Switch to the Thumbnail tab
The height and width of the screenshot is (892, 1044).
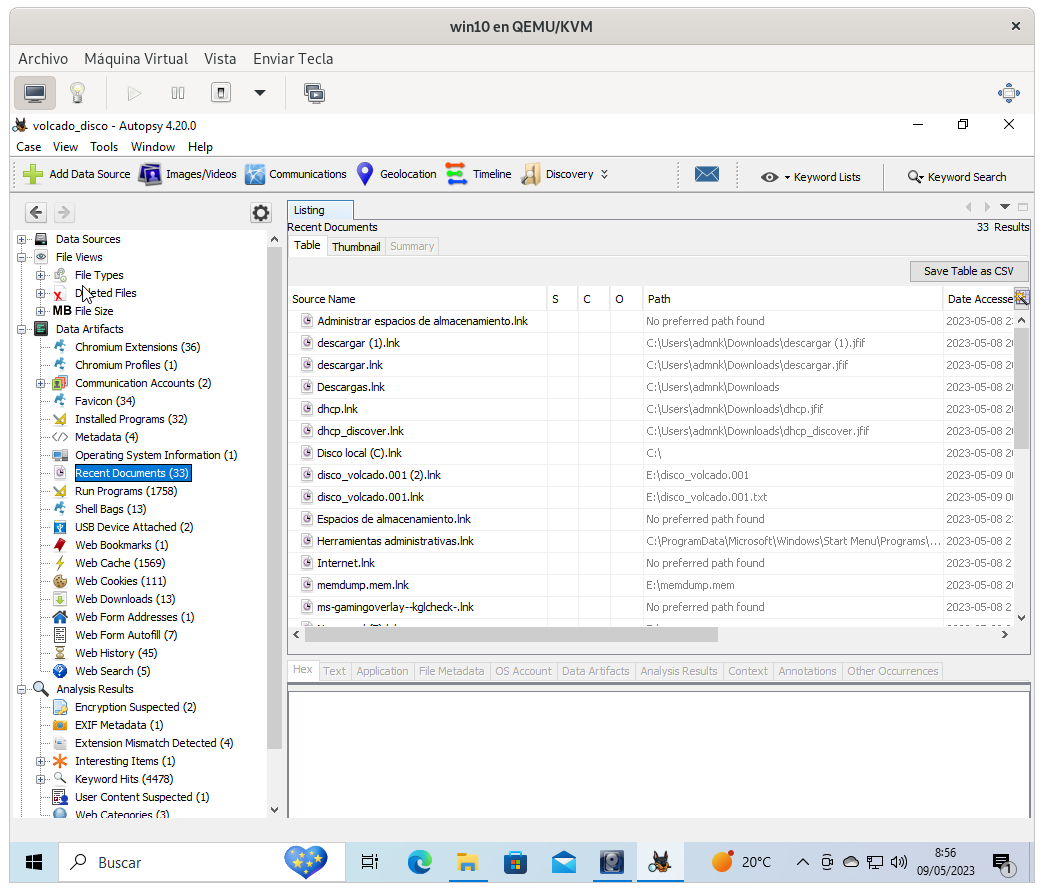(x=356, y=246)
